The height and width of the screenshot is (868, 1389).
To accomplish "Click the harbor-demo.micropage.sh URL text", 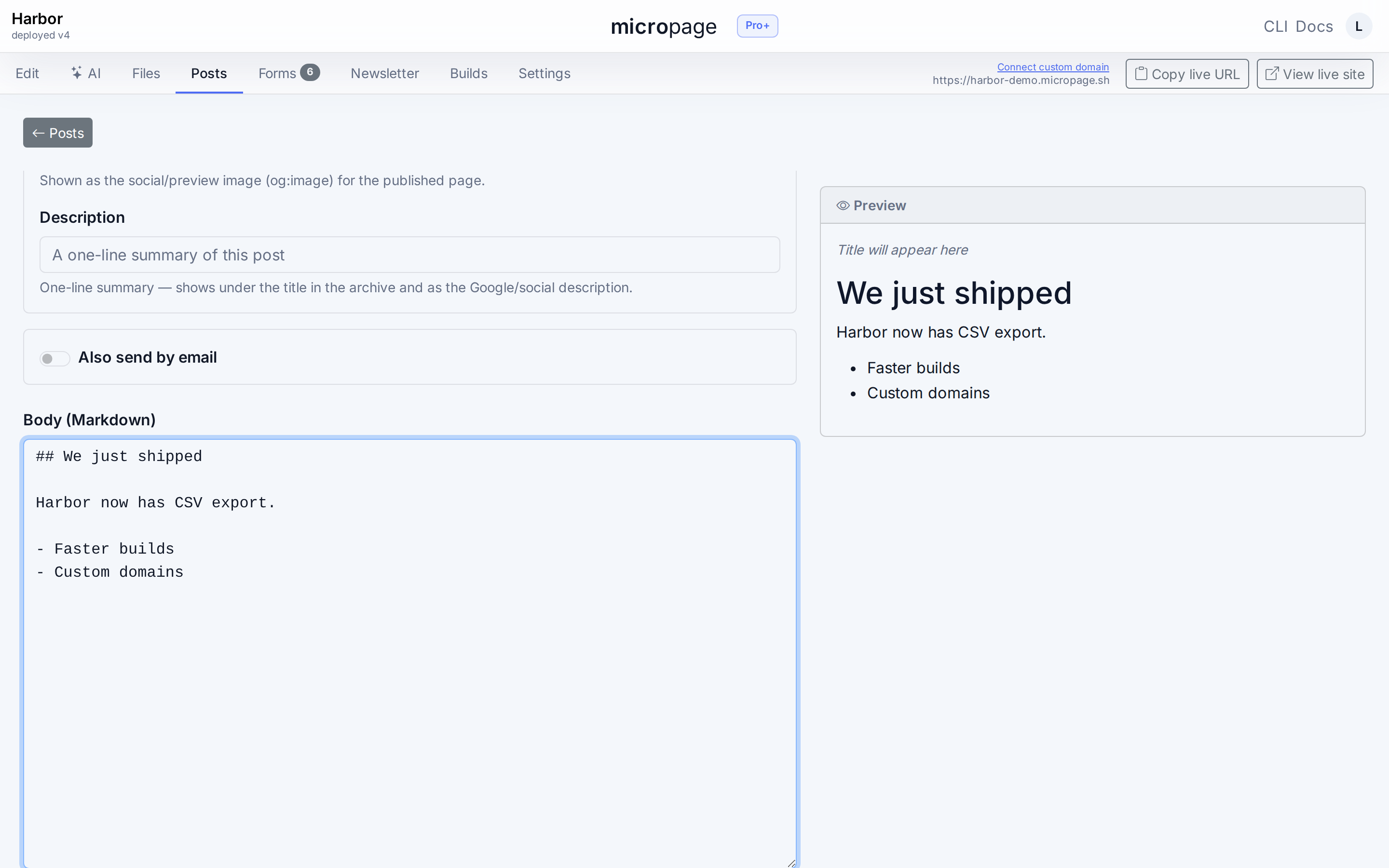I will 1021,81.
